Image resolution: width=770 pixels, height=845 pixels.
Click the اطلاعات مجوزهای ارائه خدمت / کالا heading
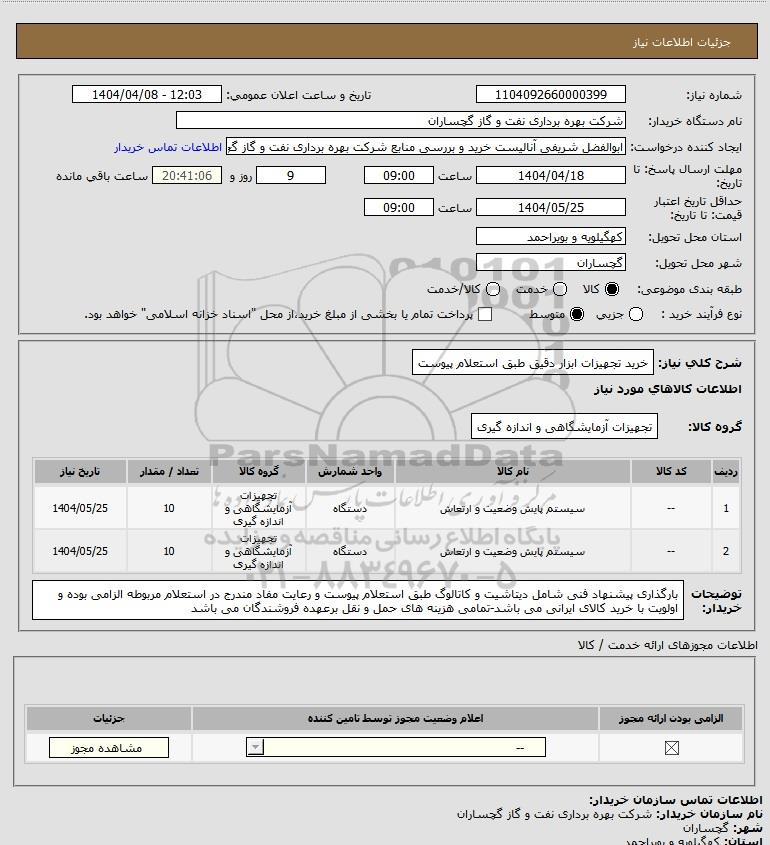click(x=668, y=645)
